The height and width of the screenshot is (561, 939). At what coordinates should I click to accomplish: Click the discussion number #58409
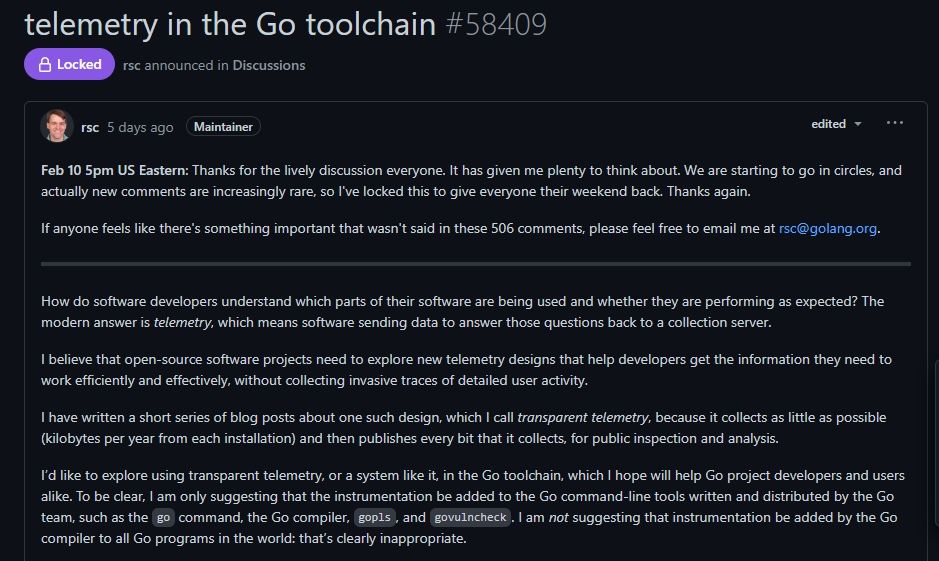tap(495, 23)
